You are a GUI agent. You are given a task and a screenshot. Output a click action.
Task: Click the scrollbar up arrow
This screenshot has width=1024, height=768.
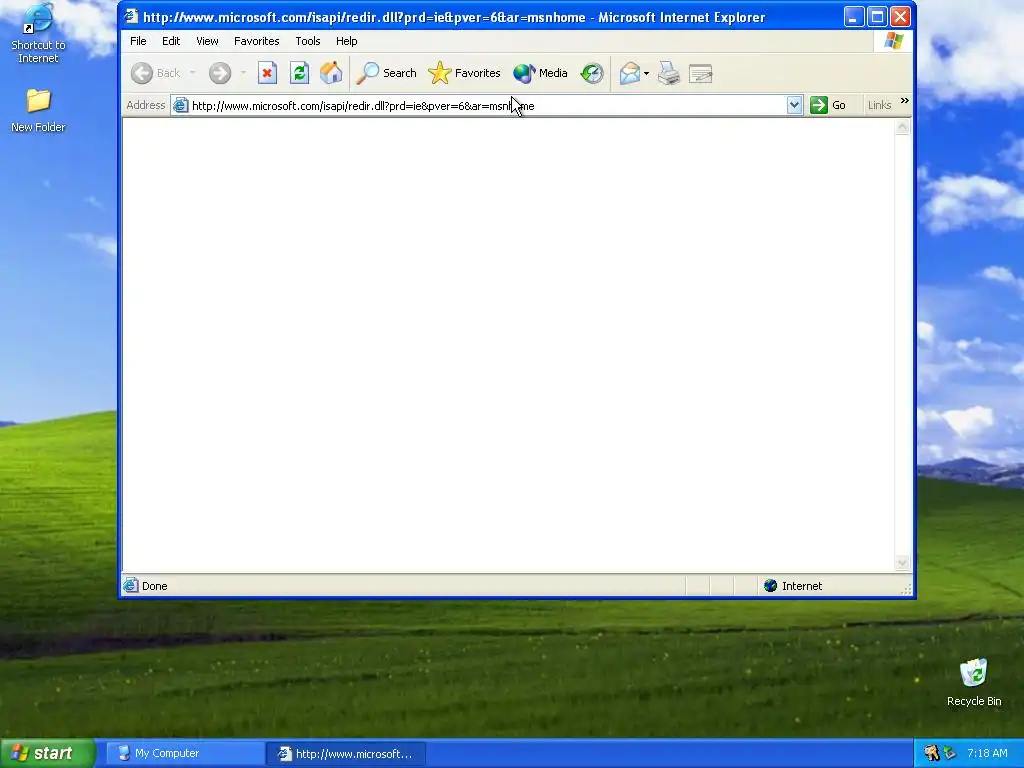[x=903, y=127]
